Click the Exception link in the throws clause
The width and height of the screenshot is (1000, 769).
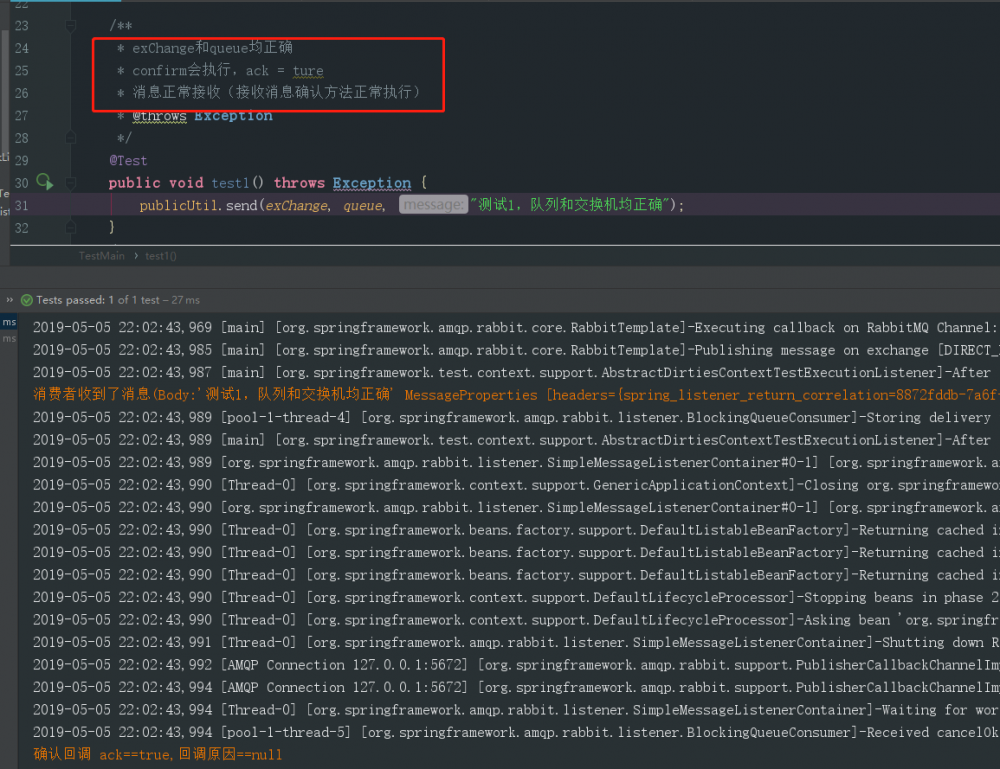pyautogui.click(x=372, y=183)
